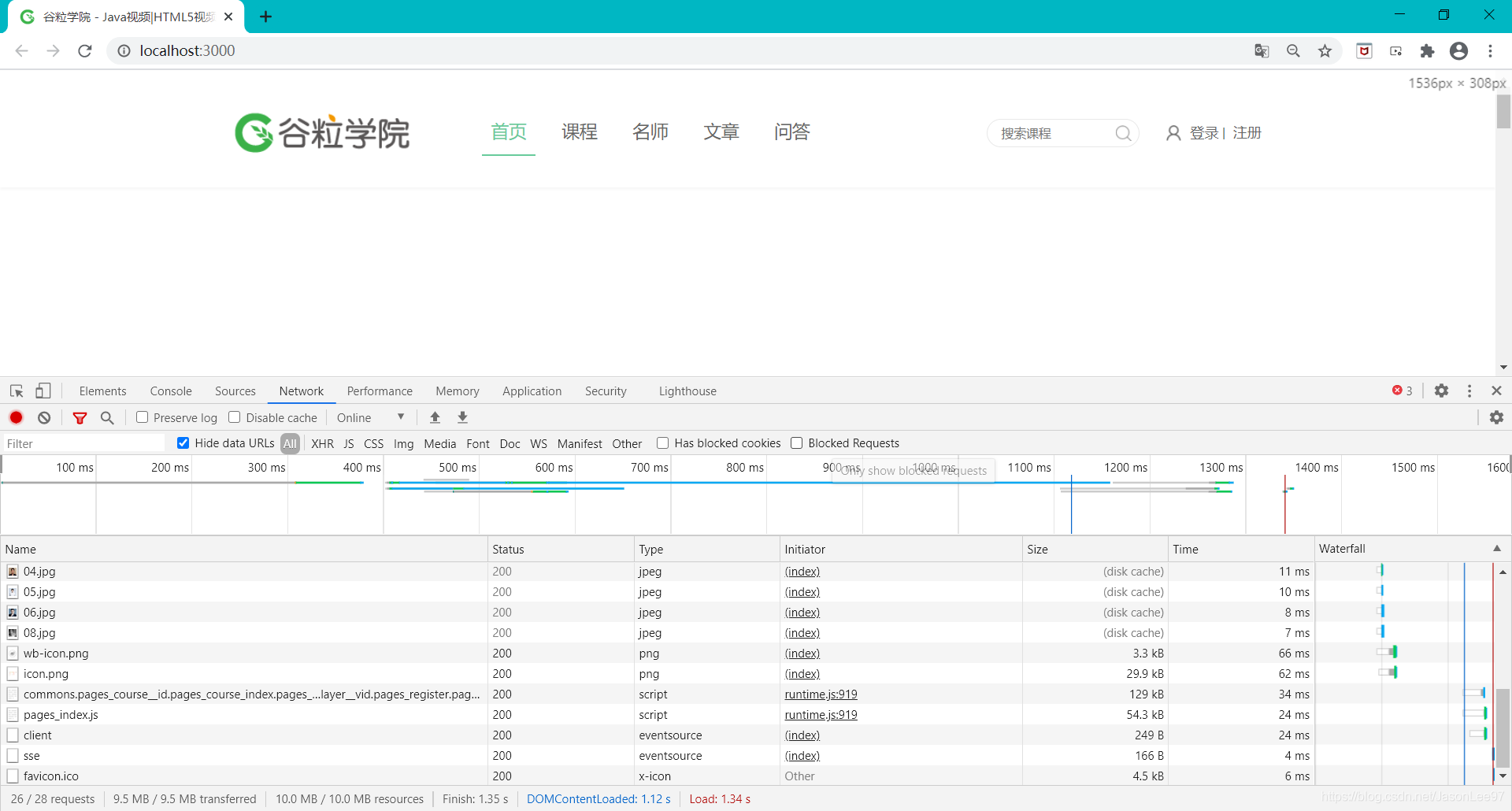Click the browser back arrow
Viewport: 1512px width, 811px height.
coord(21,50)
